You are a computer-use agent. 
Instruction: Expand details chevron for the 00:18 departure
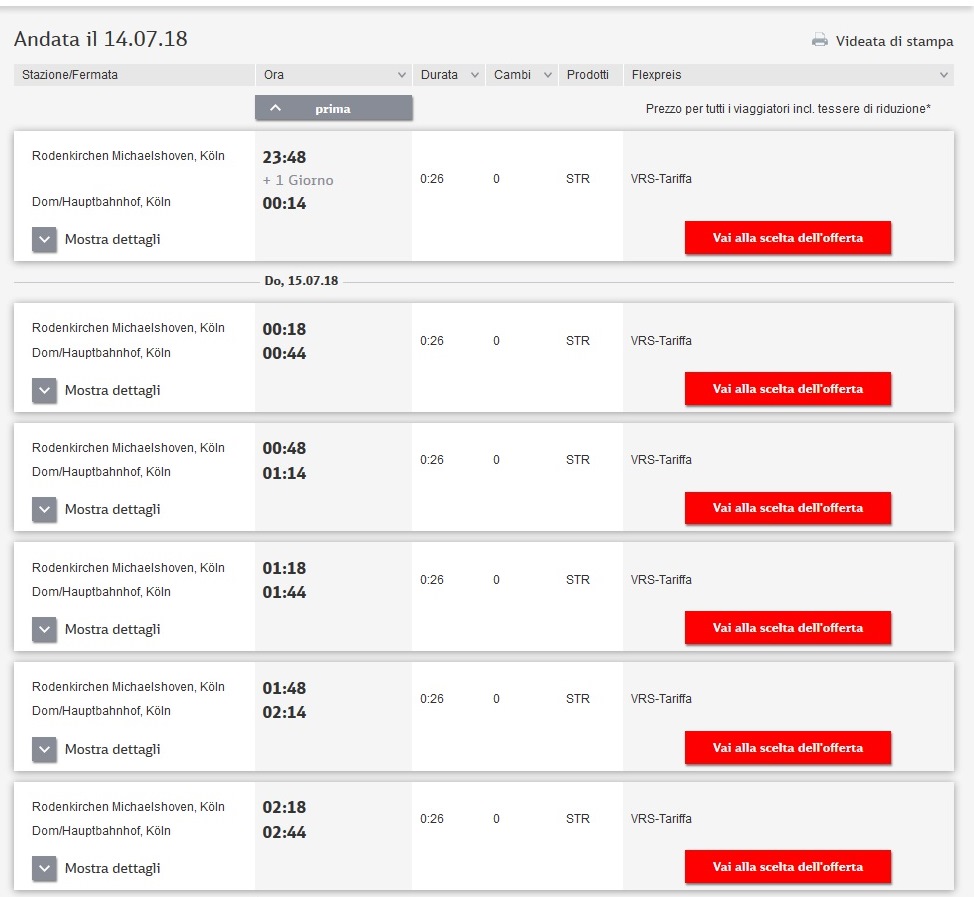[x=44, y=391]
